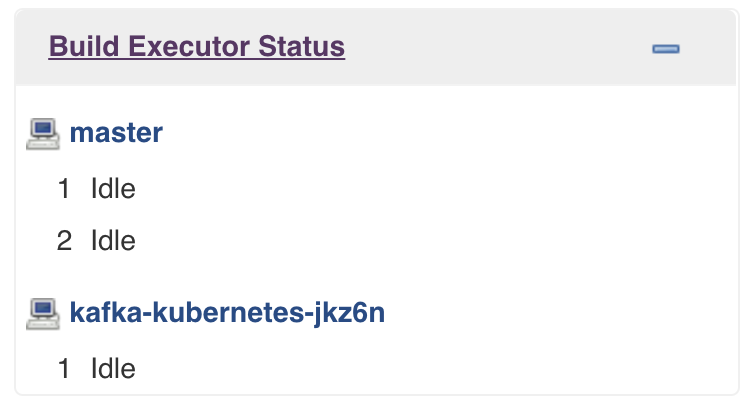This screenshot has width=750, height=418.
Task: Click Idle status of master executor 2
Action: coord(112,241)
